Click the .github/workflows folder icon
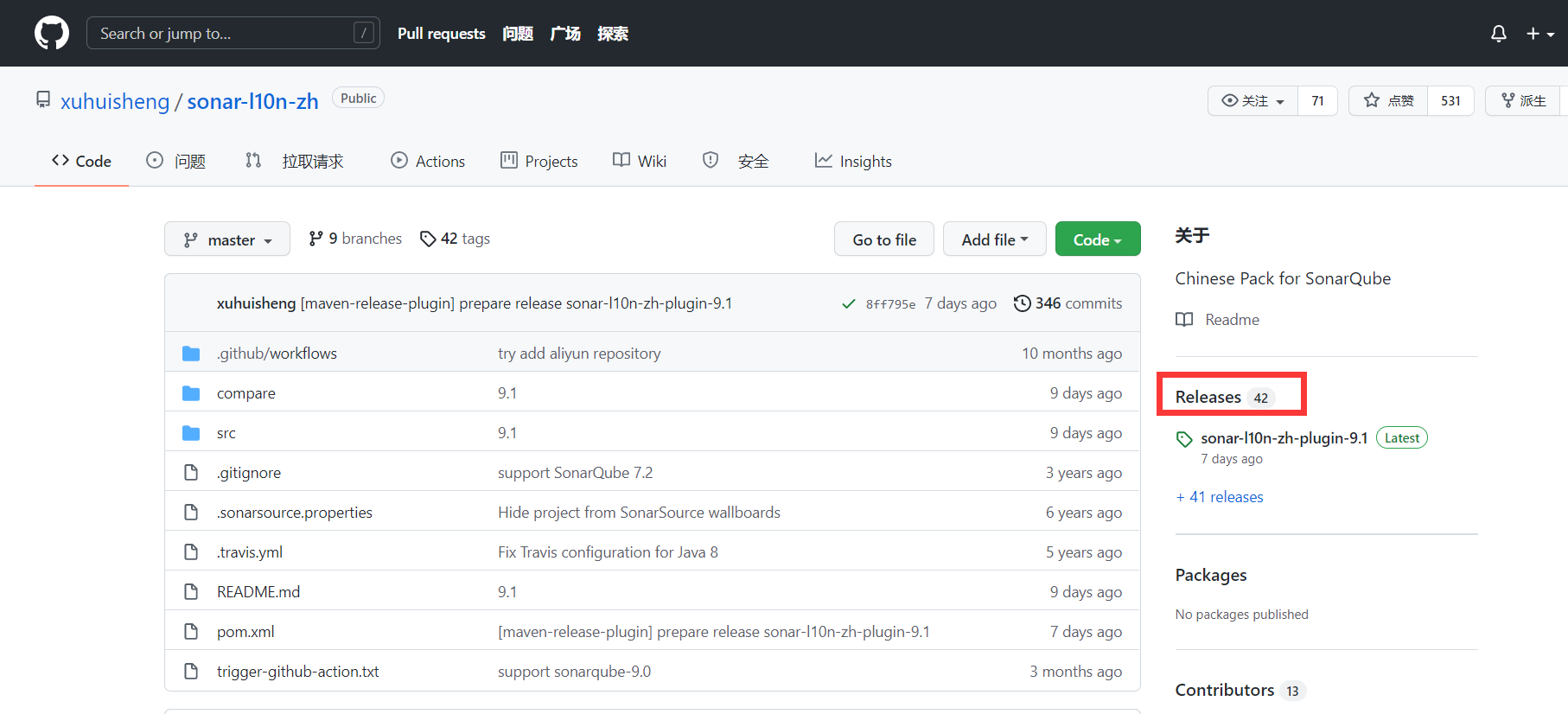Image resolution: width=1568 pixels, height=714 pixels. click(191, 354)
